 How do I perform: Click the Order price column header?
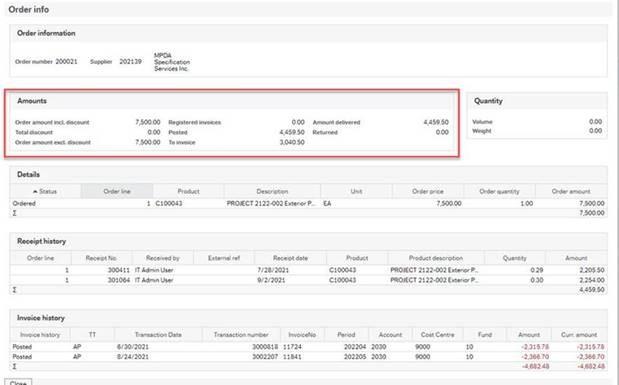tap(428, 191)
